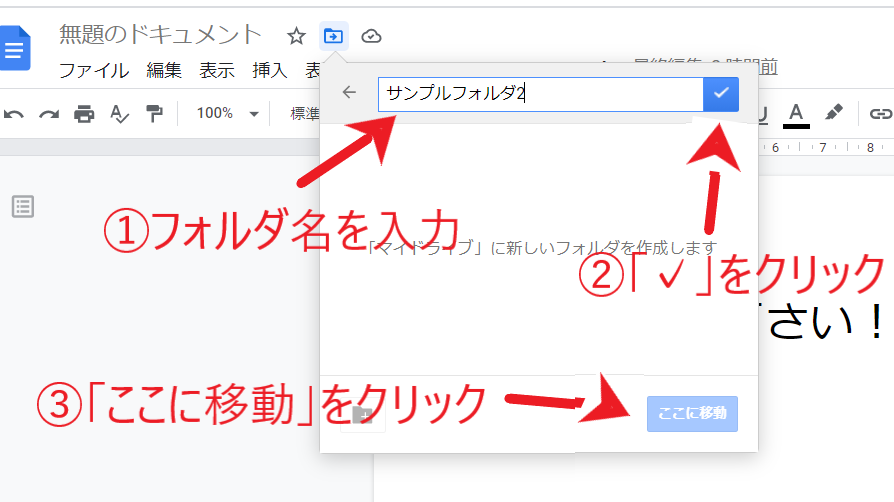Open the 表示 menu
This screenshot has width=894, height=502.
[217, 71]
